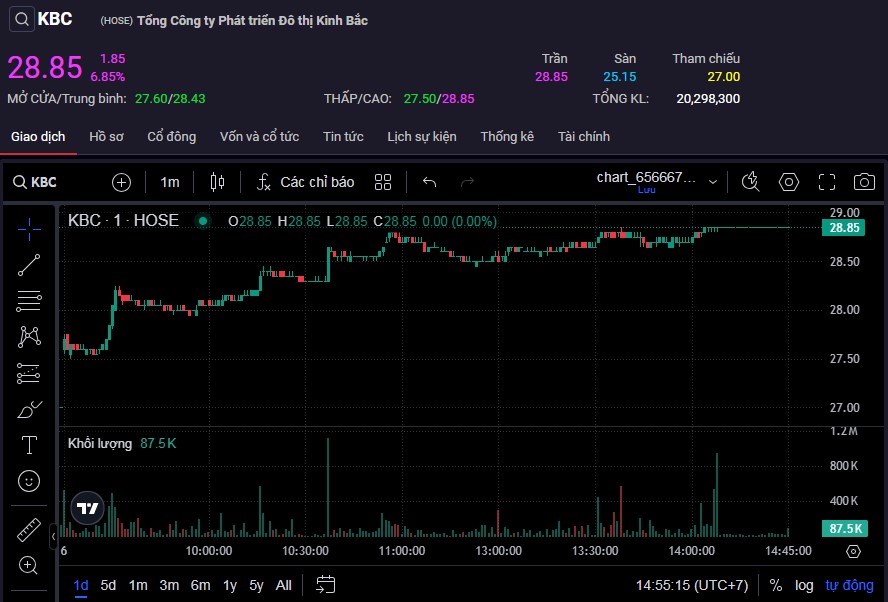Switch to the Tin tức tab
Viewport: 888px width, 602px height.
tap(343, 136)
